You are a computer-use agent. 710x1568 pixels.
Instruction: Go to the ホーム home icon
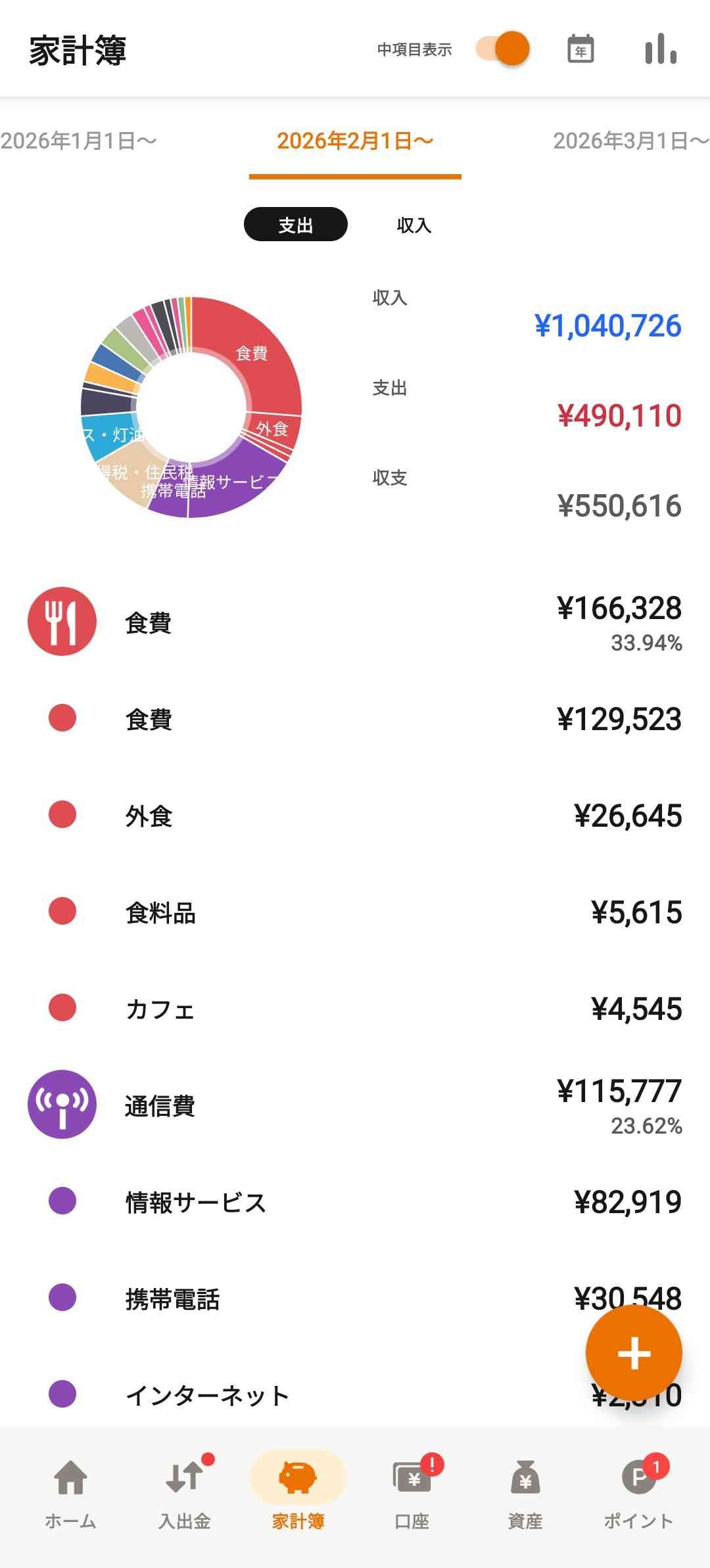[x=70, y=1490]
